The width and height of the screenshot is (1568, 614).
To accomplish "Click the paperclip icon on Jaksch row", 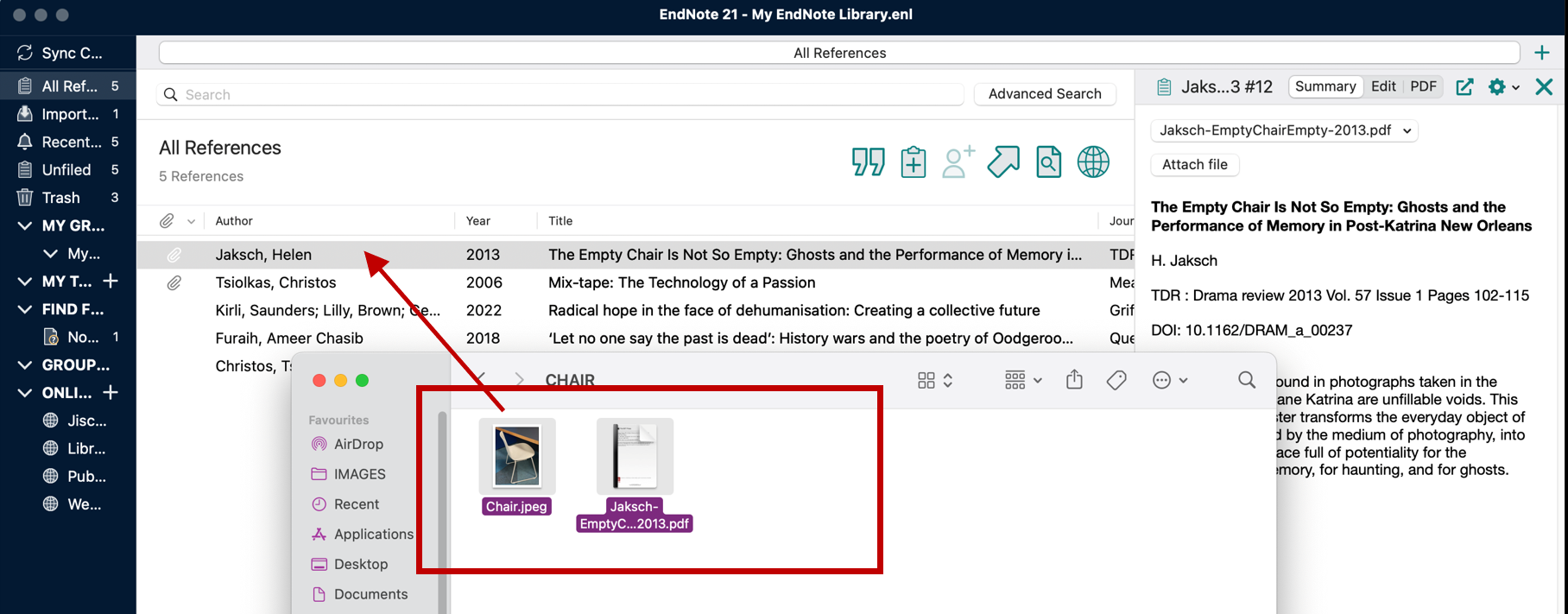I will [174, 255].
